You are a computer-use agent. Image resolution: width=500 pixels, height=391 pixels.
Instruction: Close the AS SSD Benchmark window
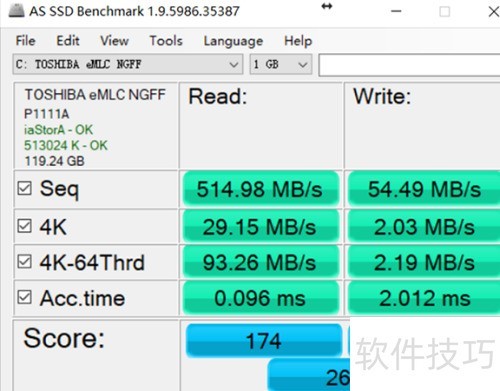(493, 12)
